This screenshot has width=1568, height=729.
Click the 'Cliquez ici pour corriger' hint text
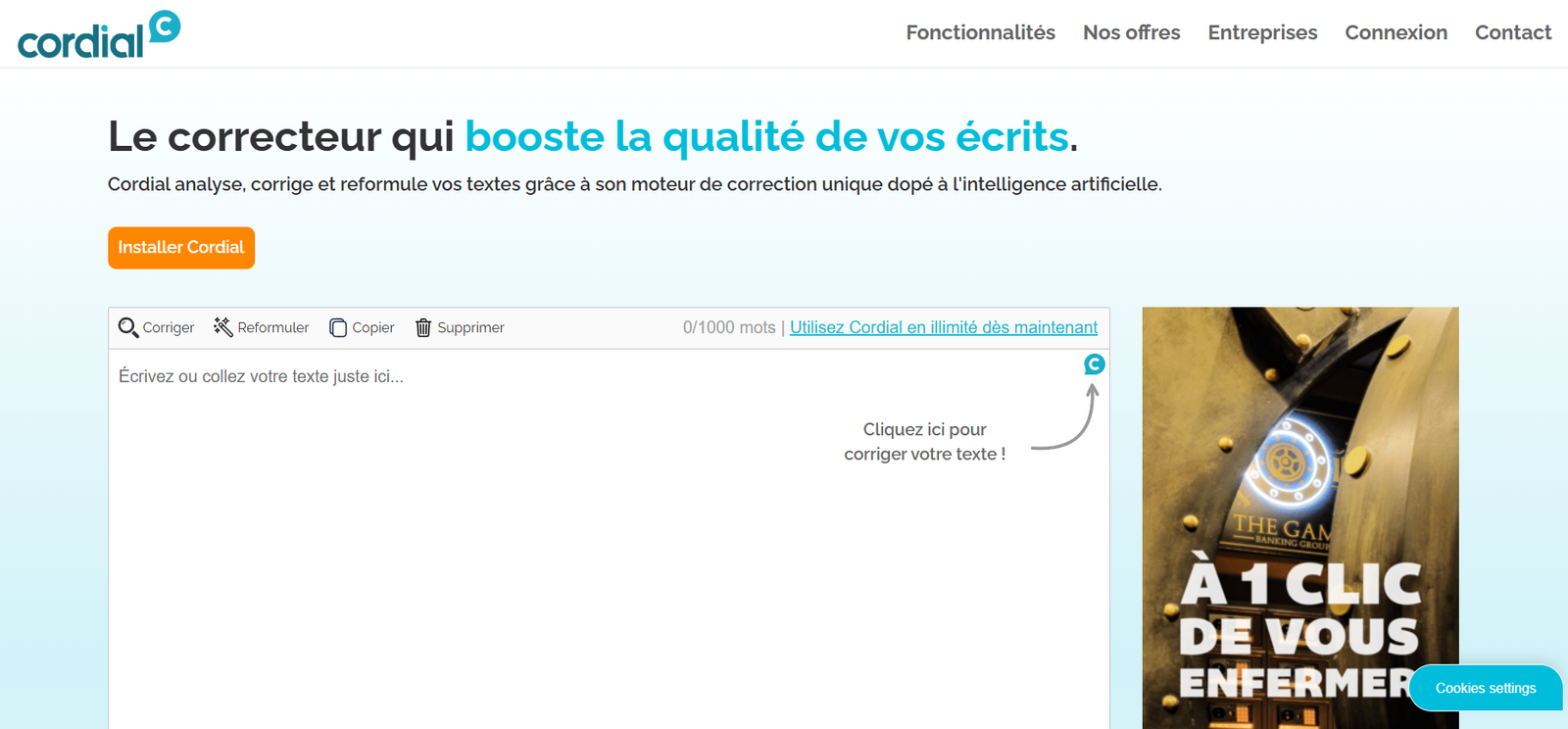pos(924,442)
